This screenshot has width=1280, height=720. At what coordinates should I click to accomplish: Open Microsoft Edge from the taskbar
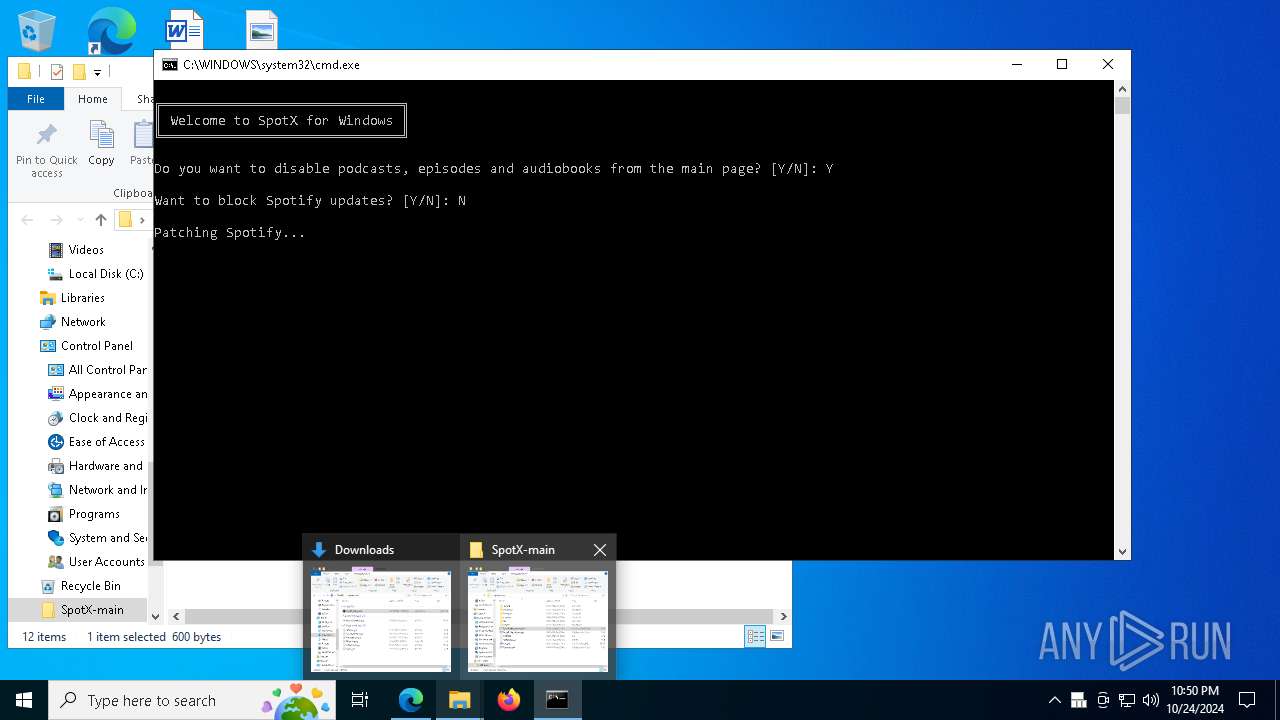411,700
